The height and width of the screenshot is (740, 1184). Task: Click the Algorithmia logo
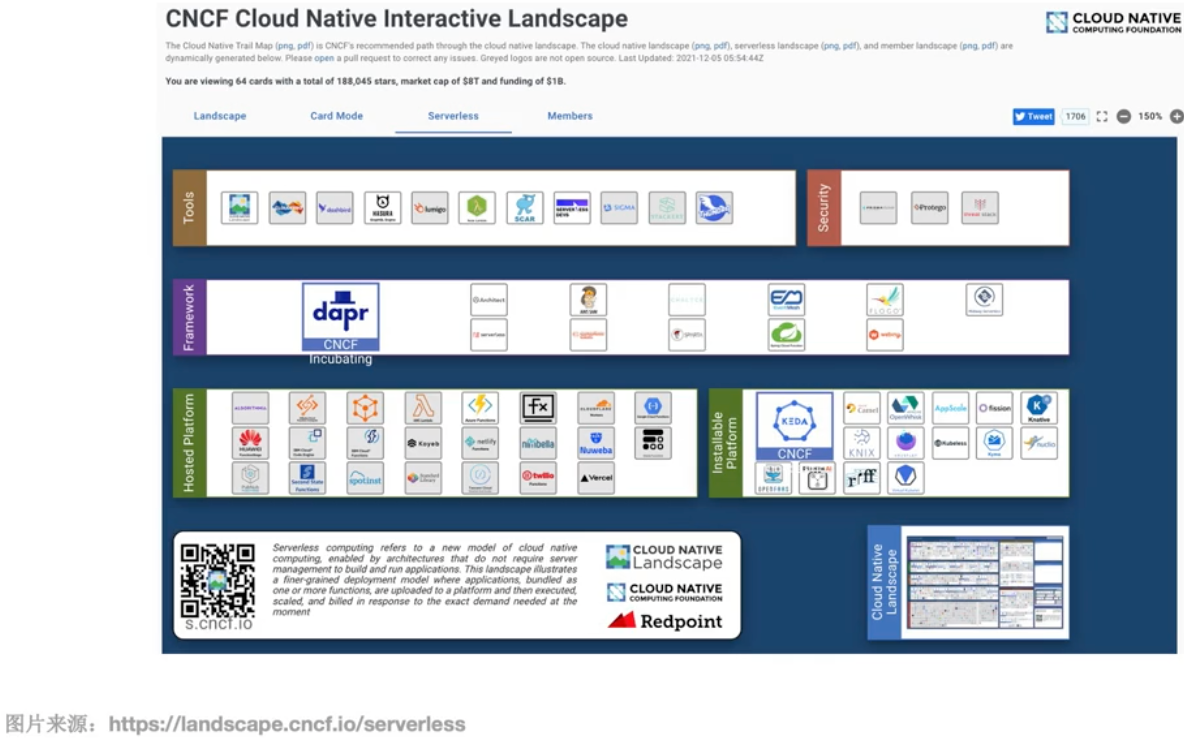(251, 408)
